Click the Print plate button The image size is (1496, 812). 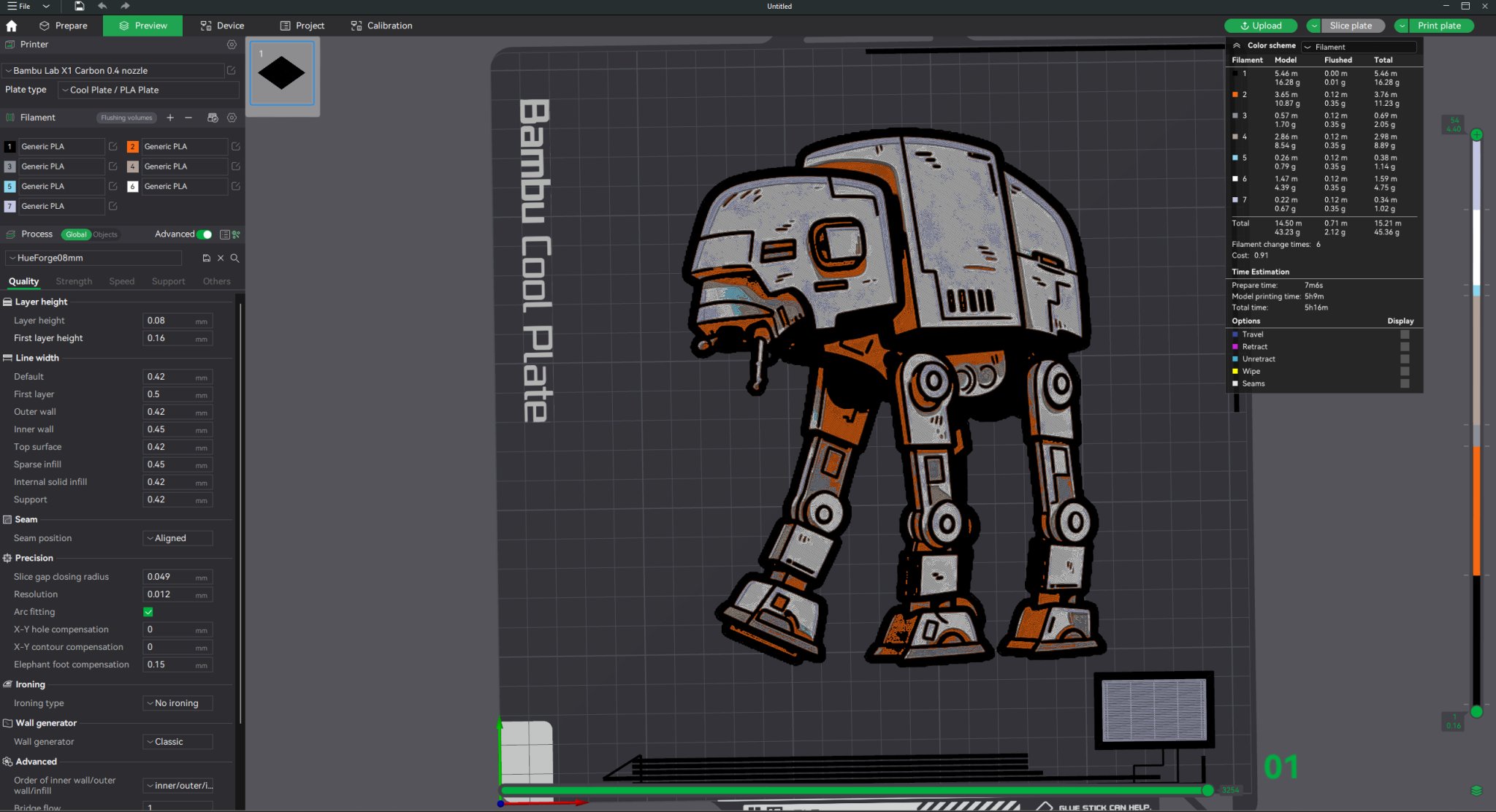pyautogui.click(x=1439, y=26)
